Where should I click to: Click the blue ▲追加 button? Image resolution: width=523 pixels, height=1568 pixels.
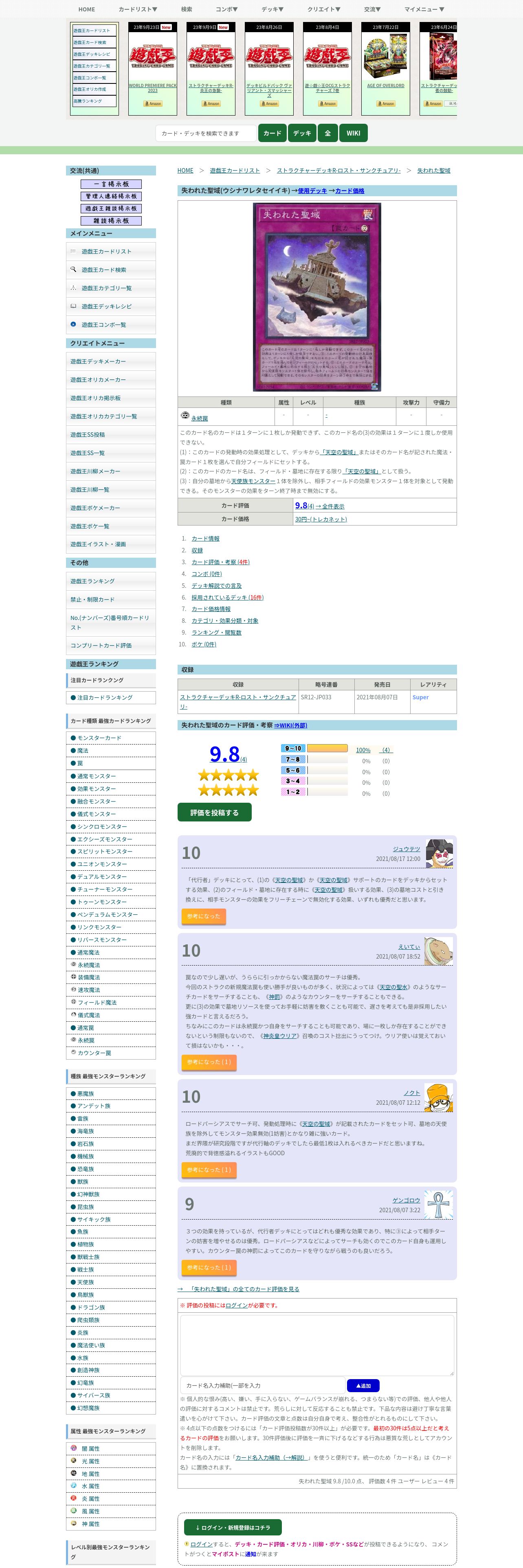tap(363, 1385)
